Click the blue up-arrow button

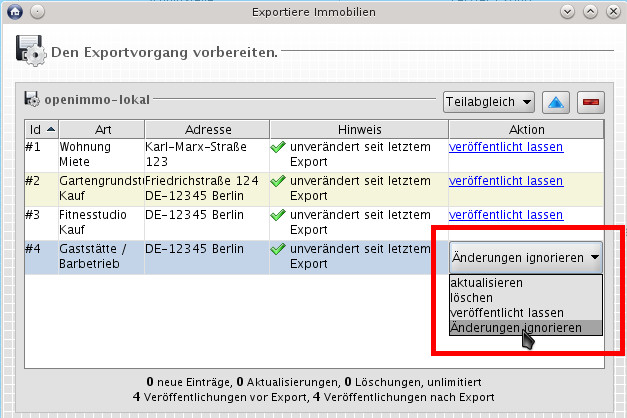[556, 102]
